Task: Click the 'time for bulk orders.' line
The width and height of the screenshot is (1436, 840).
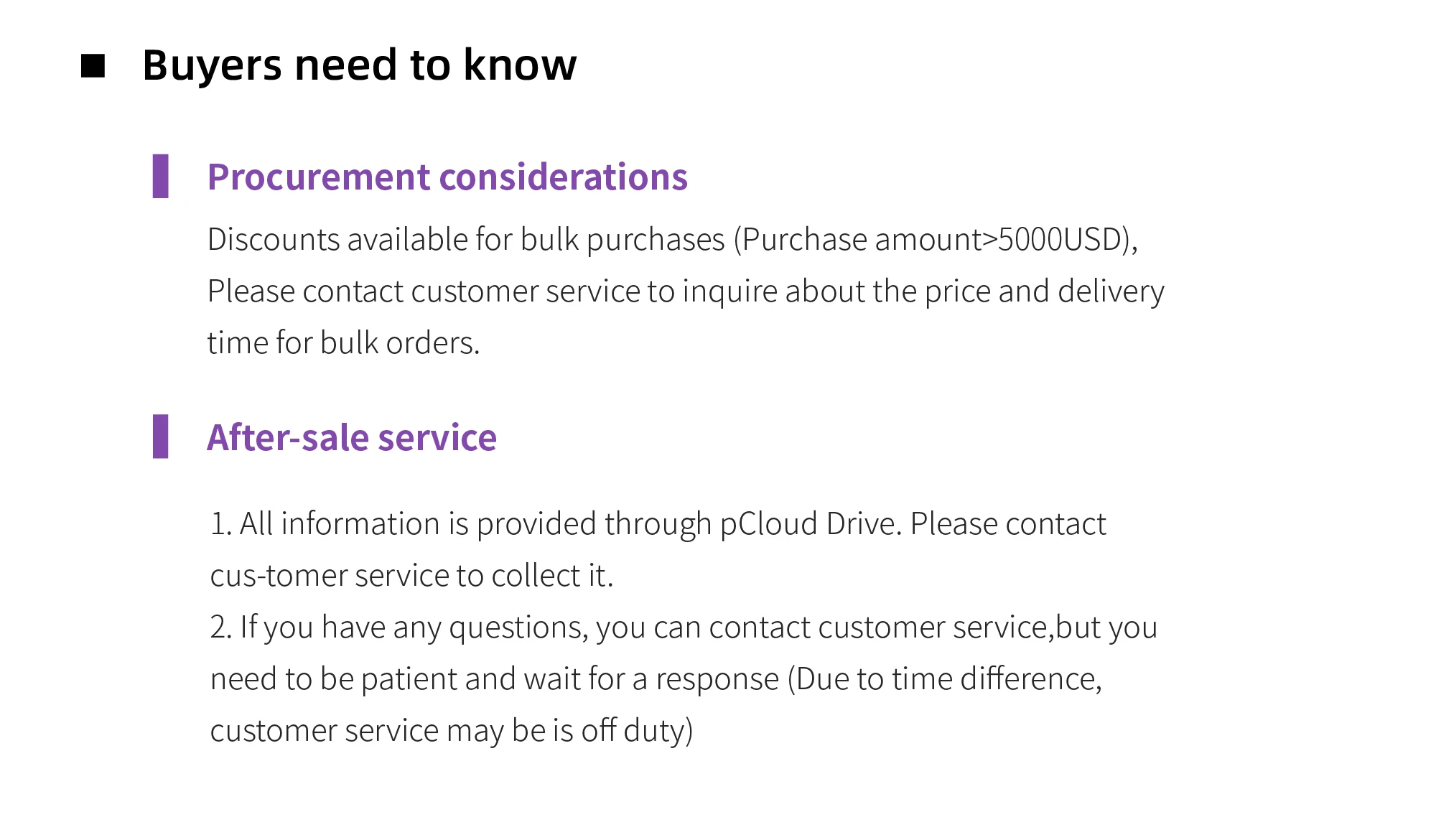Action: (x=343, y=343)
